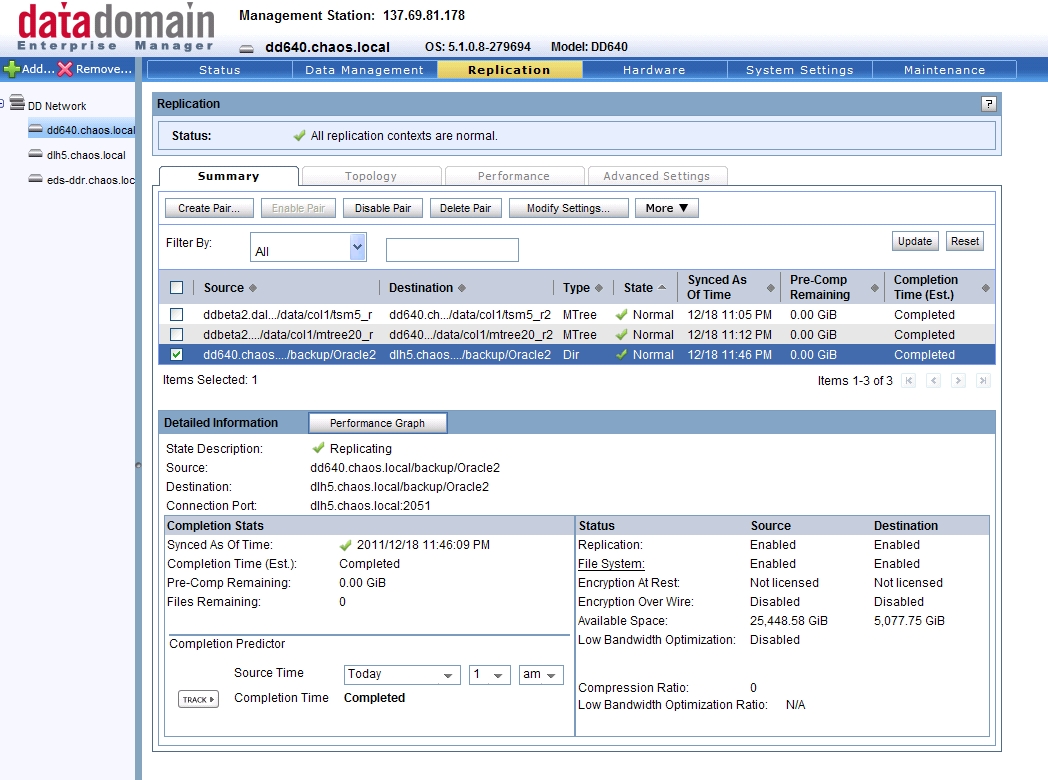Open the Filter By dropdown
This screenshot has height=780, width=1048.
click(357, 247)
